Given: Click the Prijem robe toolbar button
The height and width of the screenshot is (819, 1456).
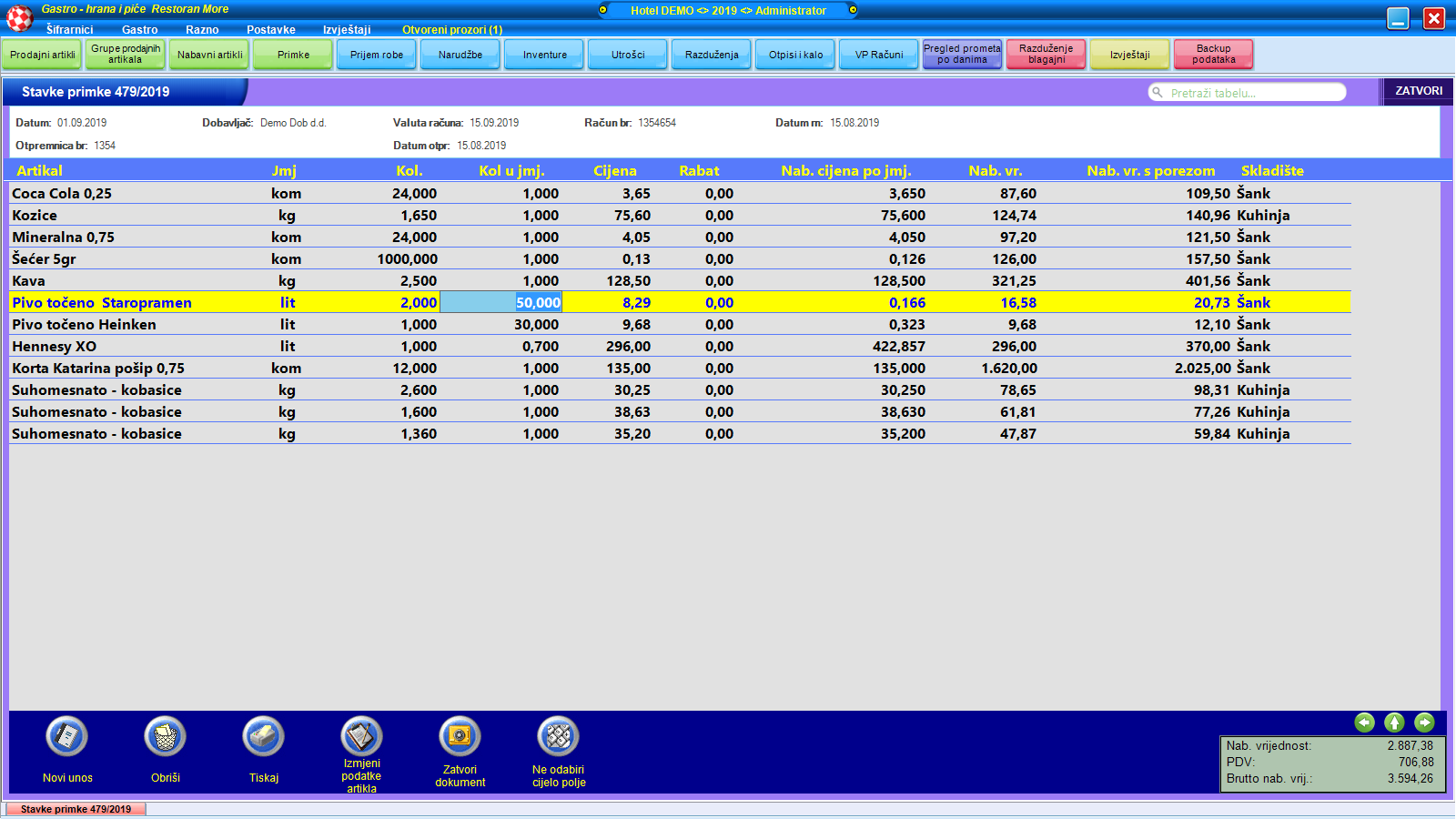Looking at the screenshot, I should point(377,55).
